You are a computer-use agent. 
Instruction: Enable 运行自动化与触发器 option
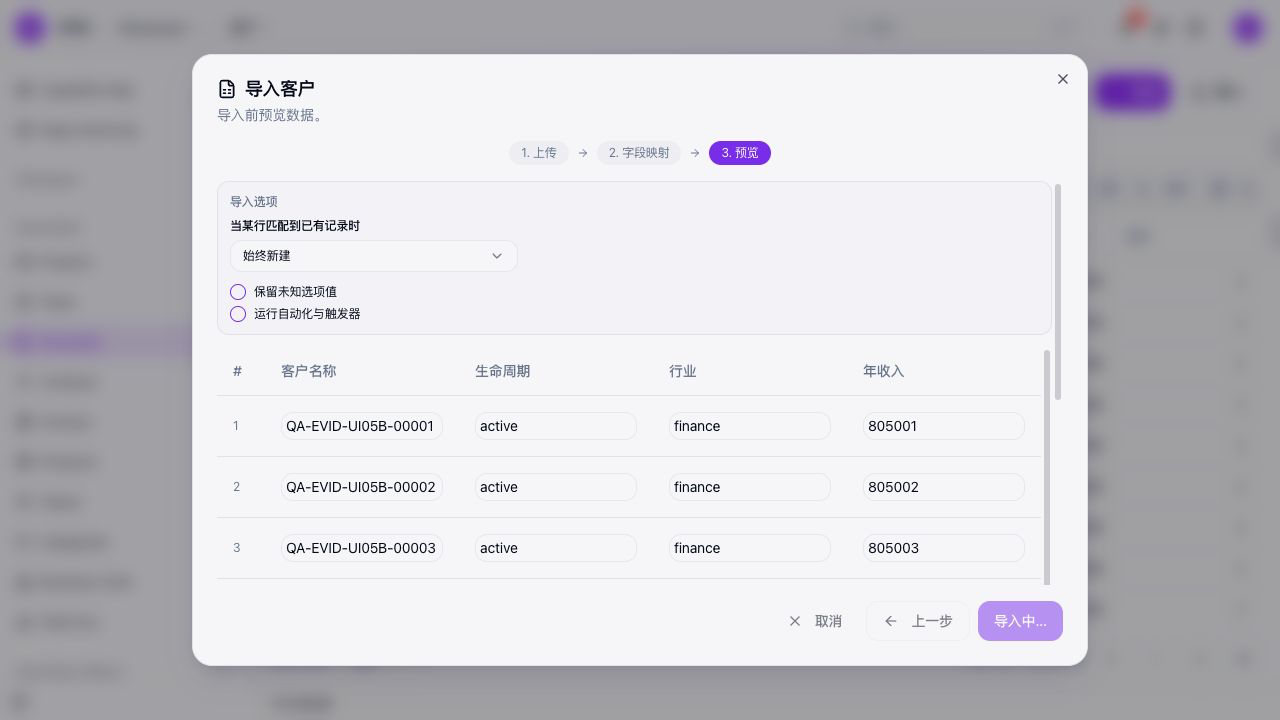point(238,314)
